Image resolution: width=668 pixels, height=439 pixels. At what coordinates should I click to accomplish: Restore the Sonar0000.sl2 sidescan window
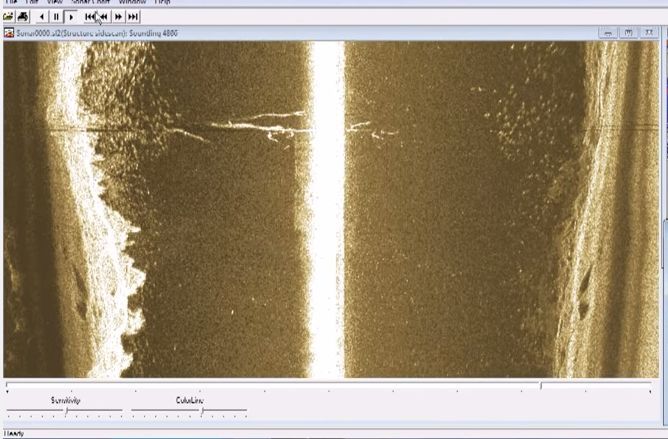coord(628,33)
